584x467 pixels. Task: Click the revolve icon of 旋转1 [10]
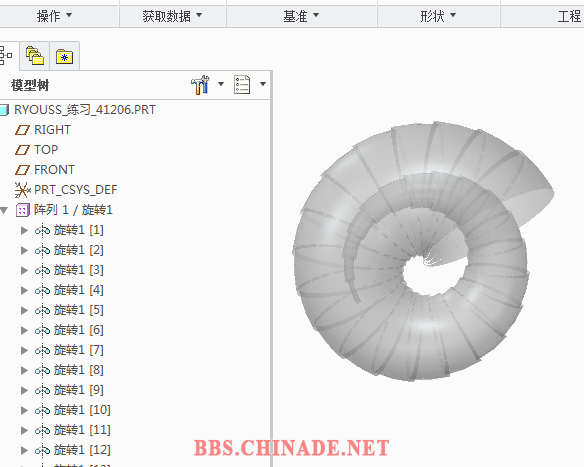click(x=42, y=411)
